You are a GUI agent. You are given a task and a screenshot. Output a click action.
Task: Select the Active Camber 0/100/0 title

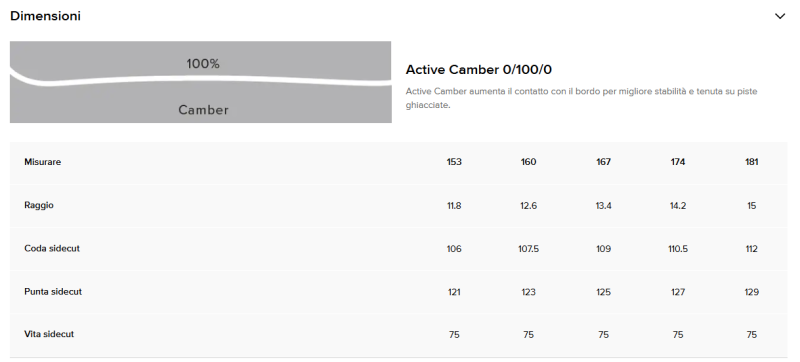pyautogui.click(x=479, y=70)
